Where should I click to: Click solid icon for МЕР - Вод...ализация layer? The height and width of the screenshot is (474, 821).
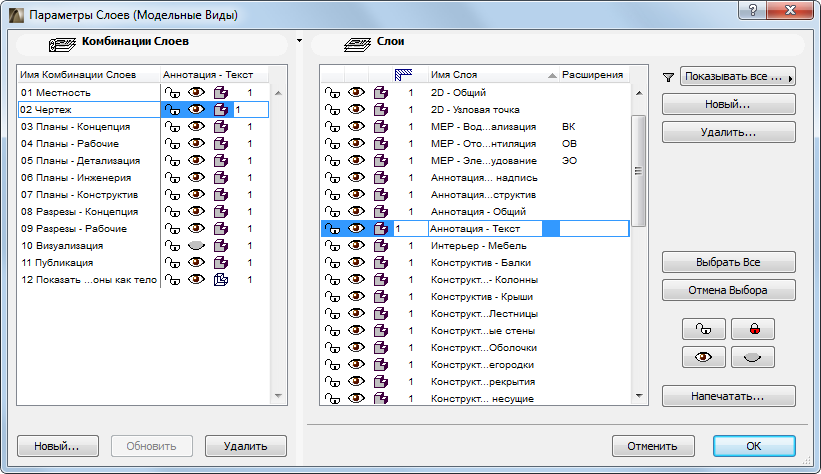tap(381, 127)
